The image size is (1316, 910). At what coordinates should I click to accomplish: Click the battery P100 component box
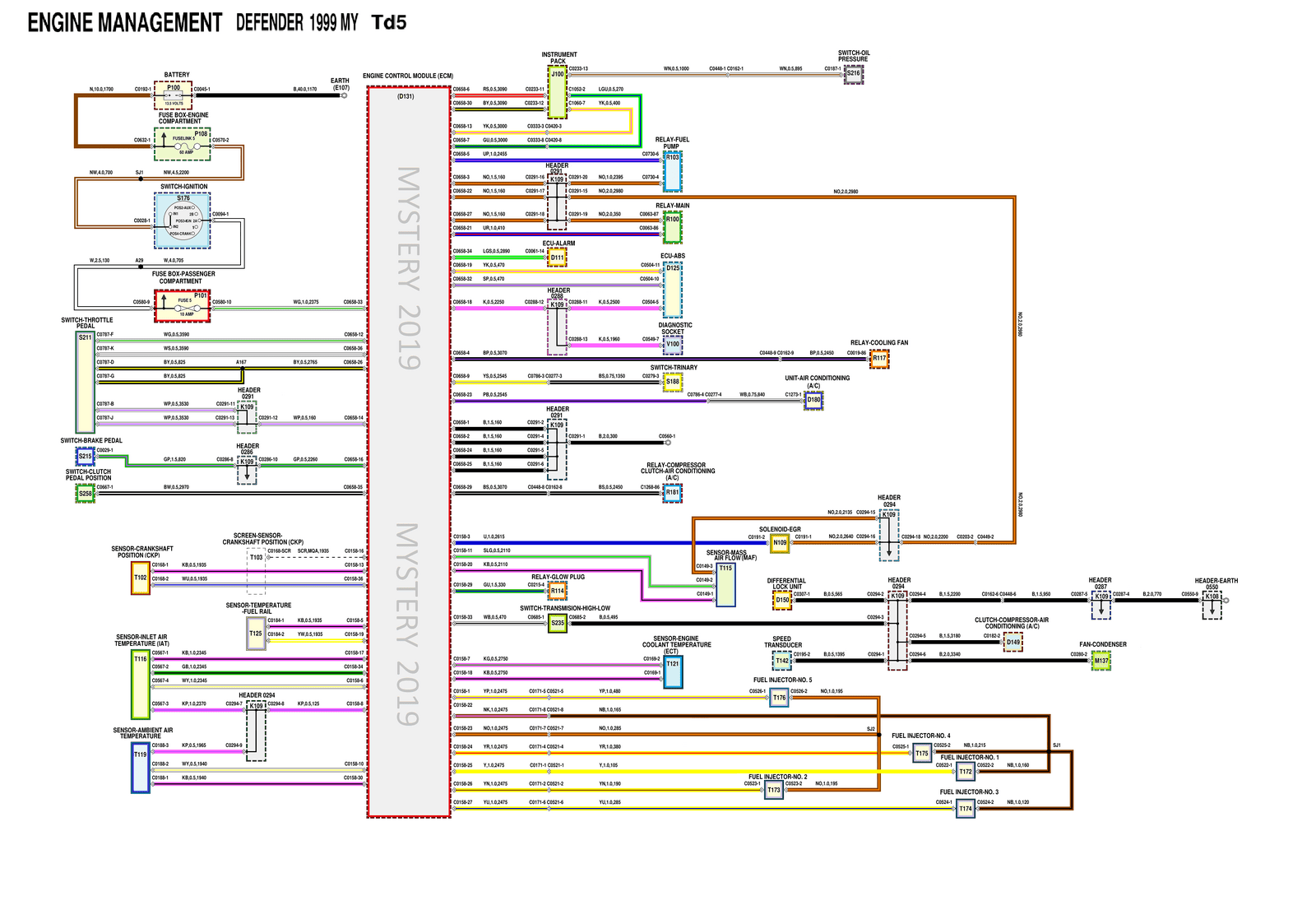[x=173, y=95]
